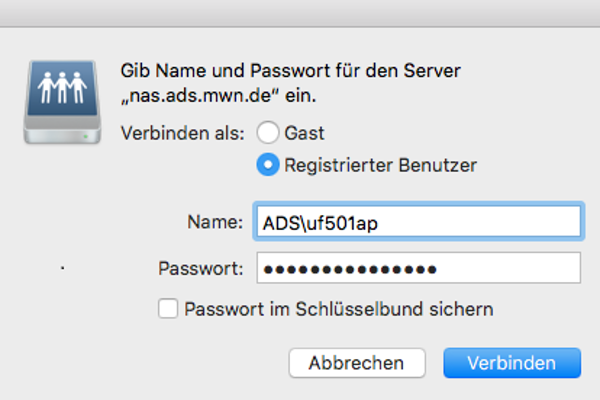
Task: Click the Registrierter Benutzer label text
Action: (380, 165)
